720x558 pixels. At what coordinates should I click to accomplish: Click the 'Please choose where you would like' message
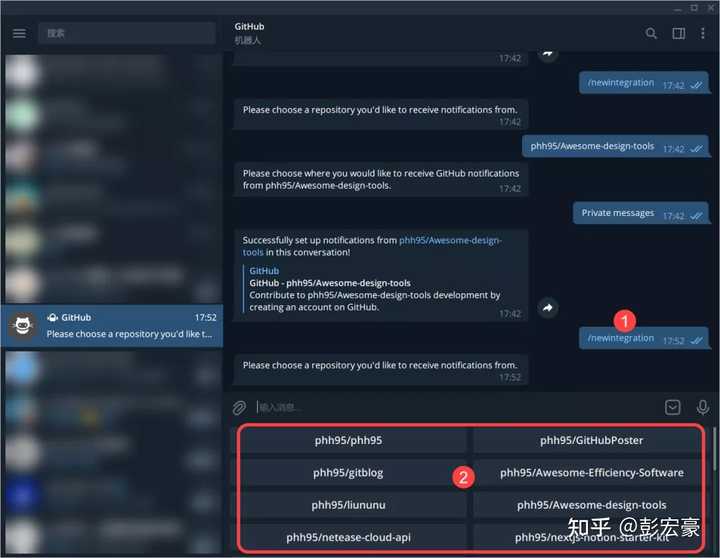tap(381, 180)
